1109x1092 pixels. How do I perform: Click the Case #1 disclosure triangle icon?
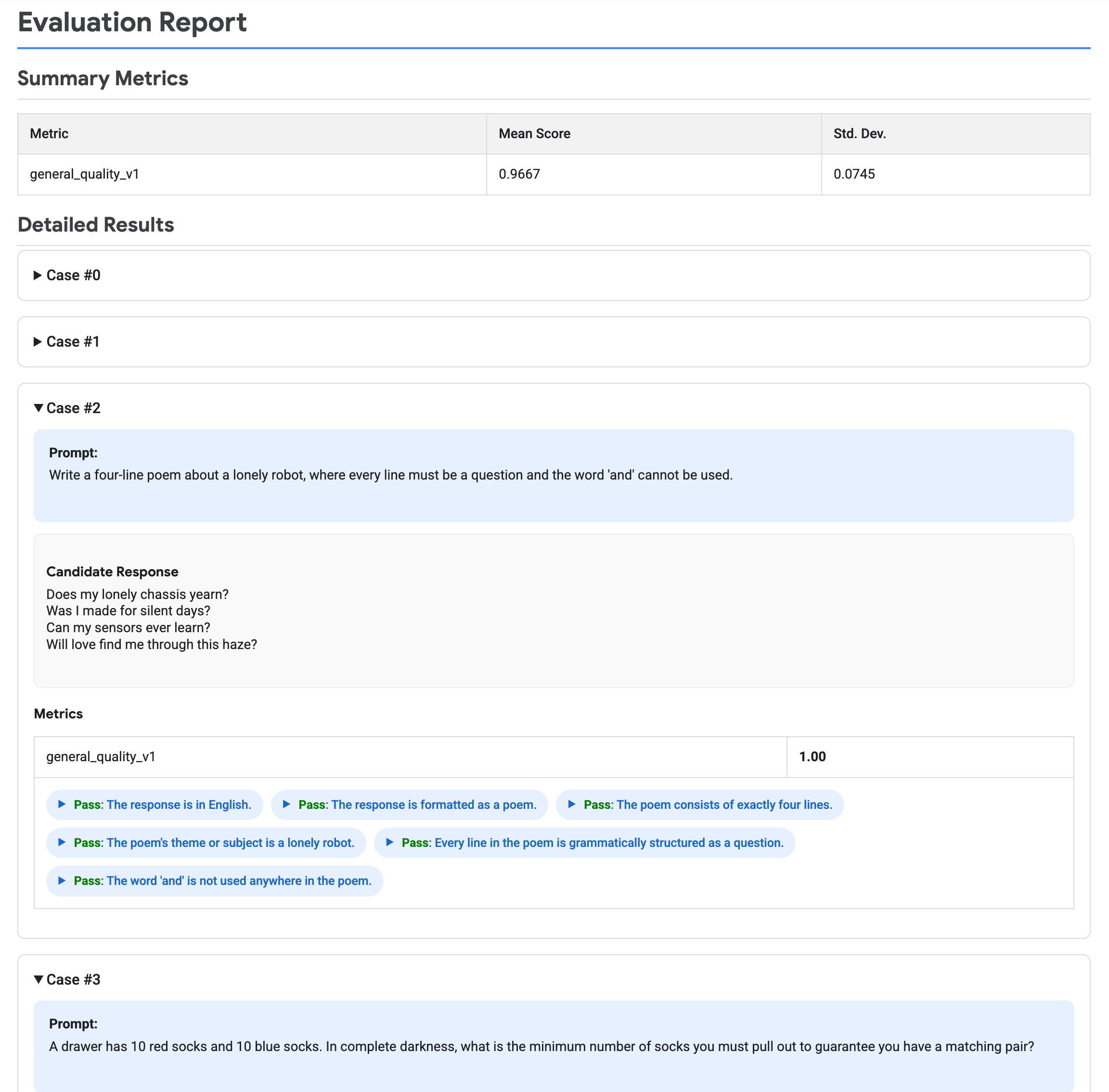click(x=36, y=341)
